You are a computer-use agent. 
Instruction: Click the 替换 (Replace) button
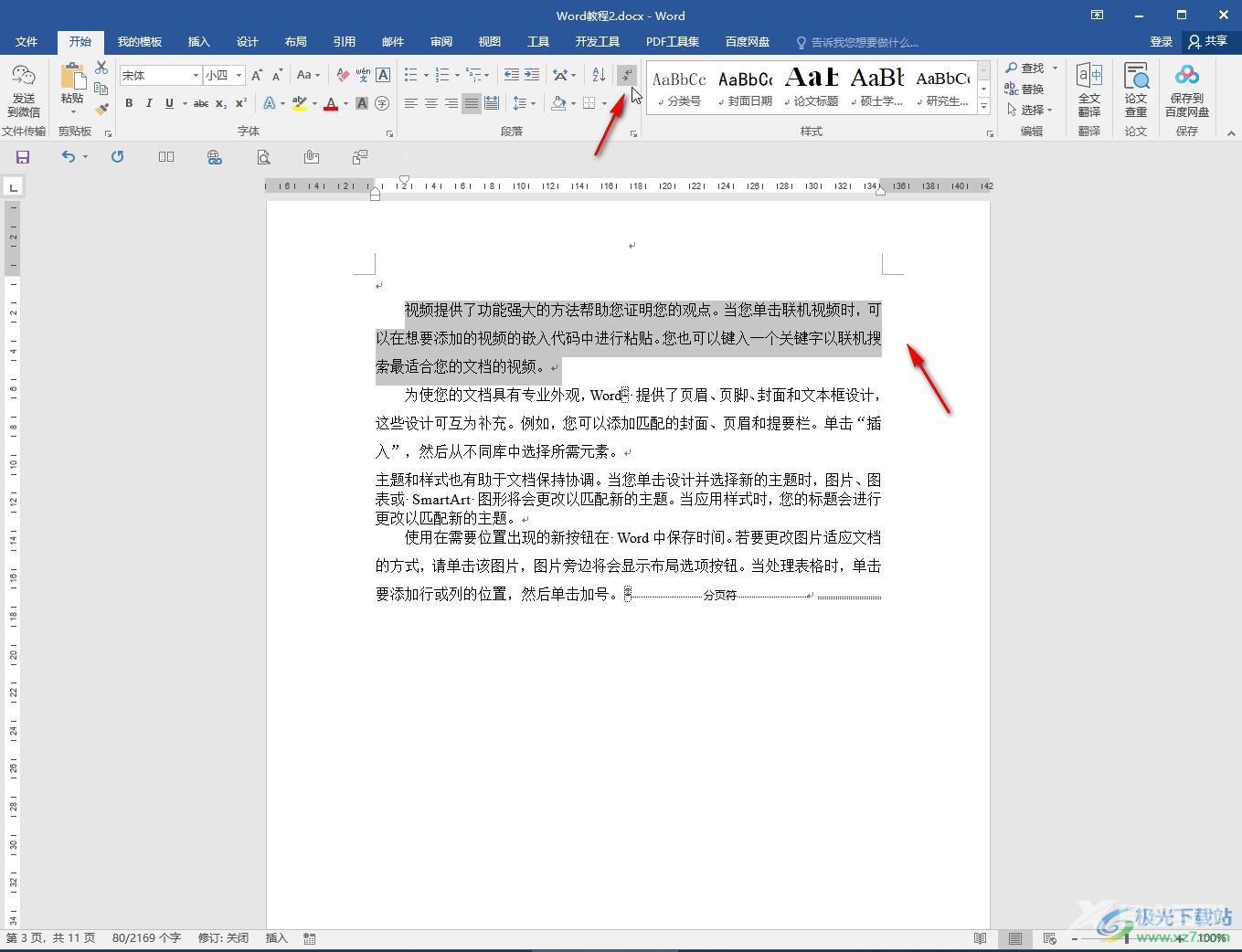pos(1025,89)
